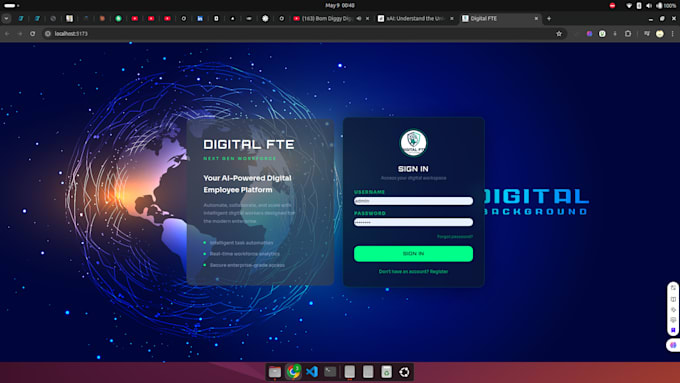Screen dimensions: 680x383
Task: Open the system volume indicator
Action: tap(649, 6)
